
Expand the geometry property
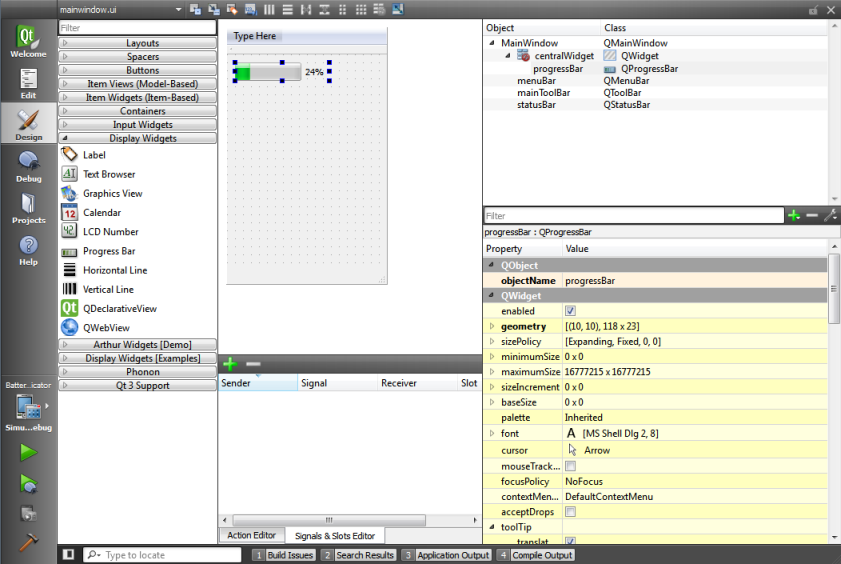pyautogui.click(x=491, y=326)
